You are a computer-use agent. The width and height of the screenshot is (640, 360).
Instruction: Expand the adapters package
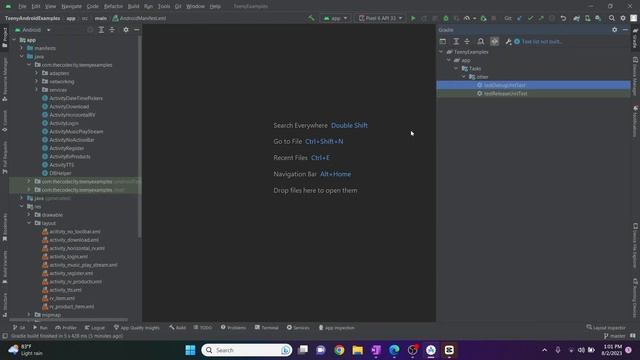(36, 73)
